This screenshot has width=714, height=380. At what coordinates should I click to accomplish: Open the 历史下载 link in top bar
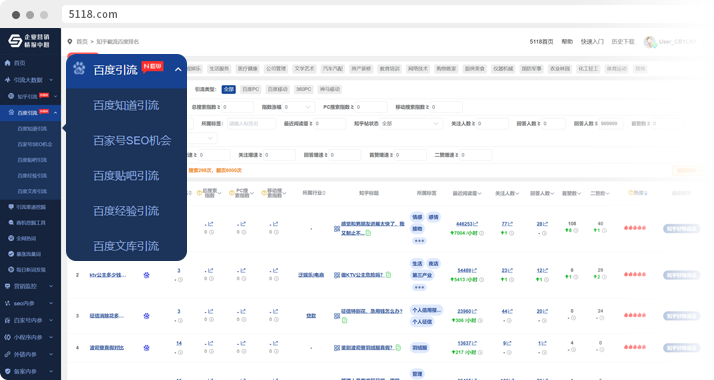[623, 41]
